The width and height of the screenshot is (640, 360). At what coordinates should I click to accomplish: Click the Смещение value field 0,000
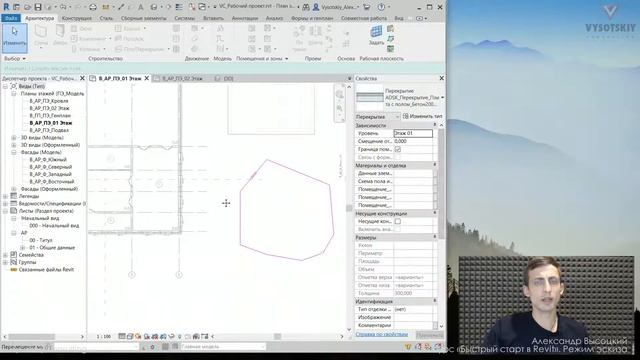[x=413, y=141]
